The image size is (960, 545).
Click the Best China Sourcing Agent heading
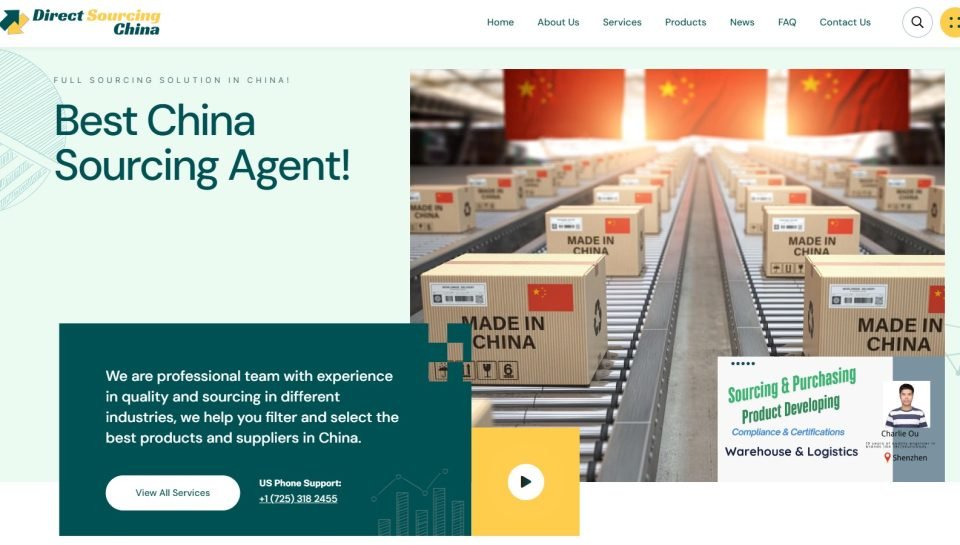coord(202,143)
